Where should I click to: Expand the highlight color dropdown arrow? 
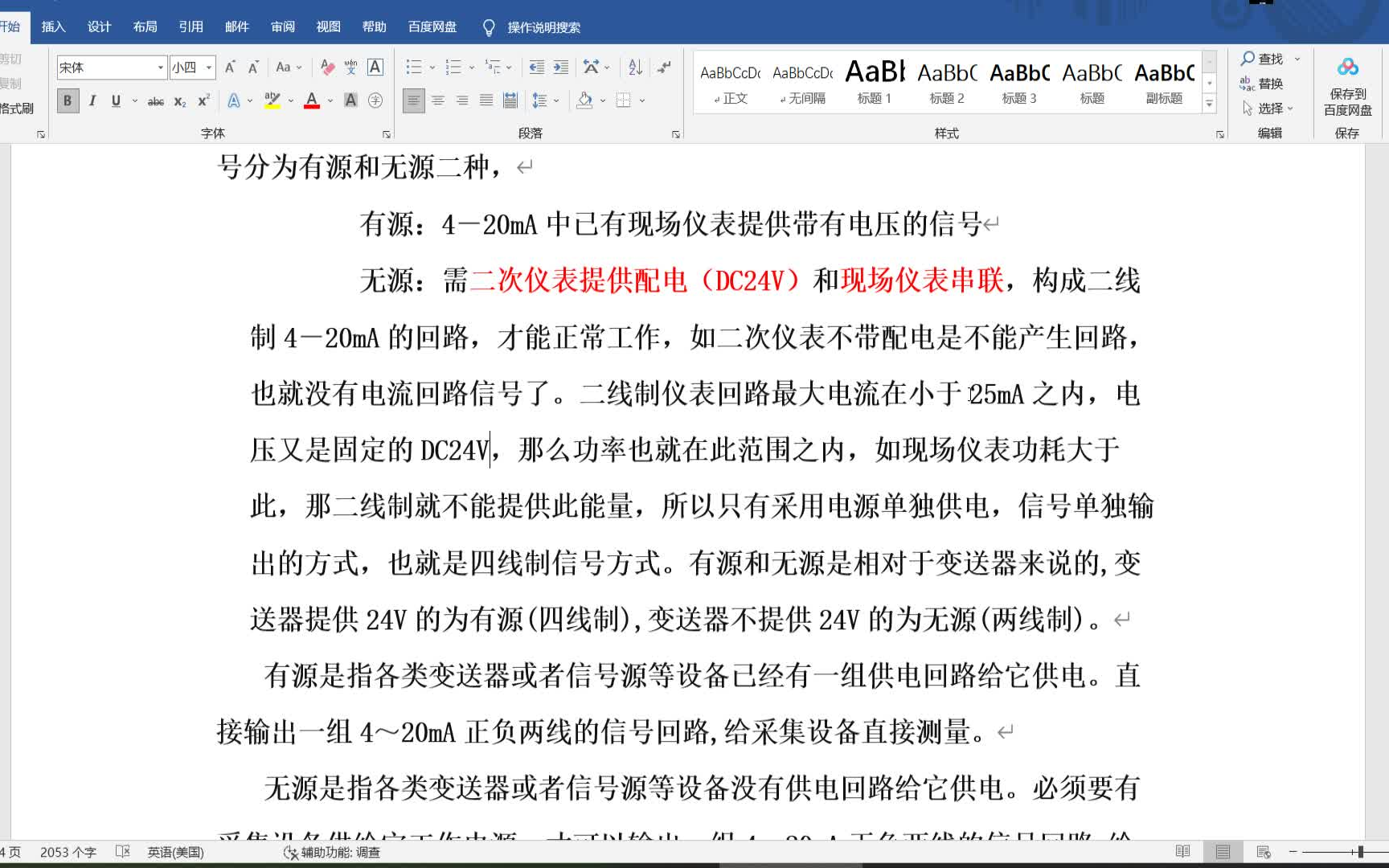point(290,101)
